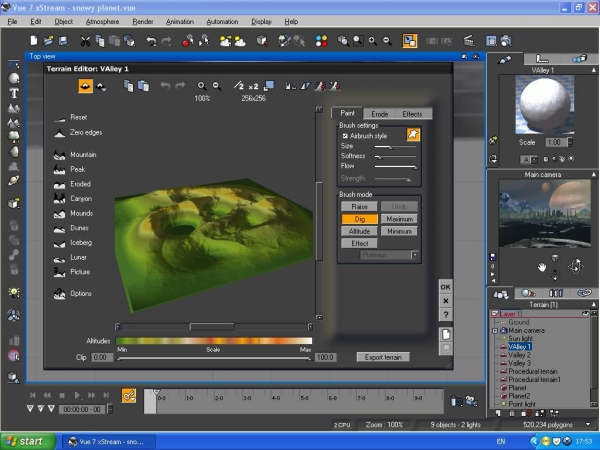
Task: Halve terrain resolution with the /2 icon
Action: tap(239, 86)
